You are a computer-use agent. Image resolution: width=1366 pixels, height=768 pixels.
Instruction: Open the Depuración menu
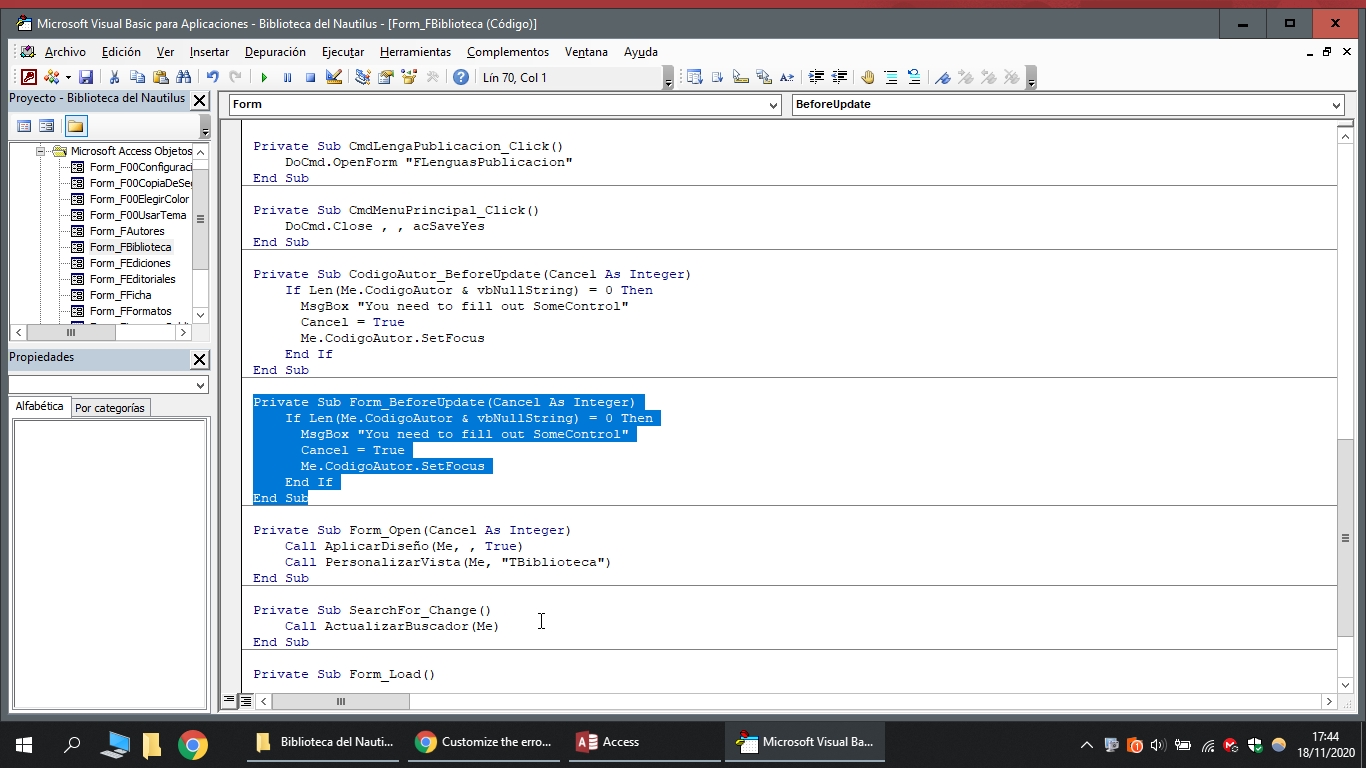coord(275,52)
